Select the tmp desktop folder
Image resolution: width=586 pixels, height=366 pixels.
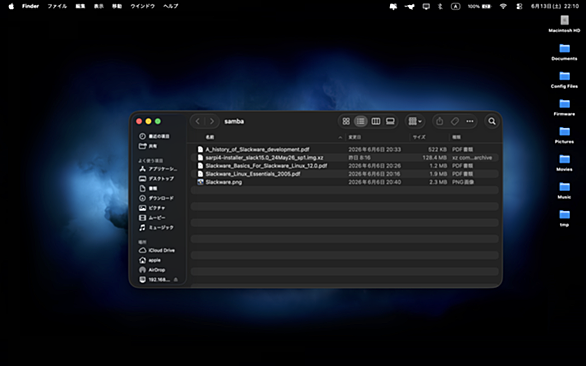click(x=564, y=218)
